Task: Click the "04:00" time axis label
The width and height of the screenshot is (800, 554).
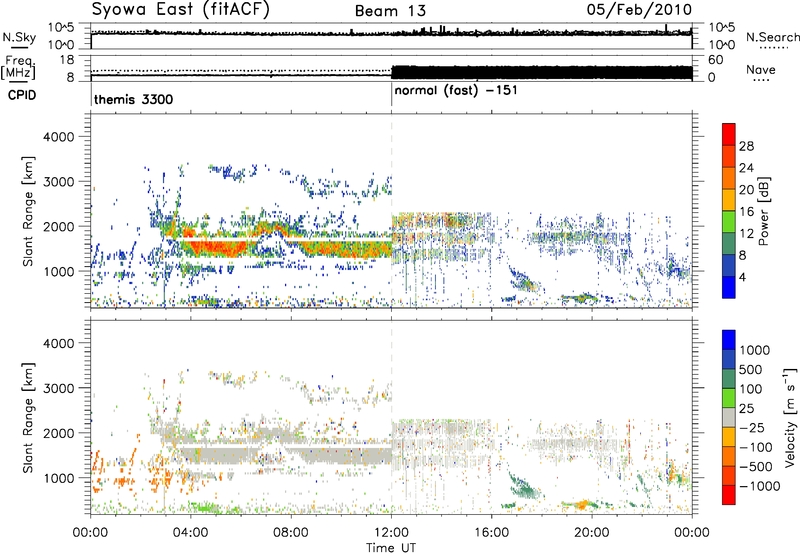Action: [191, 533]
